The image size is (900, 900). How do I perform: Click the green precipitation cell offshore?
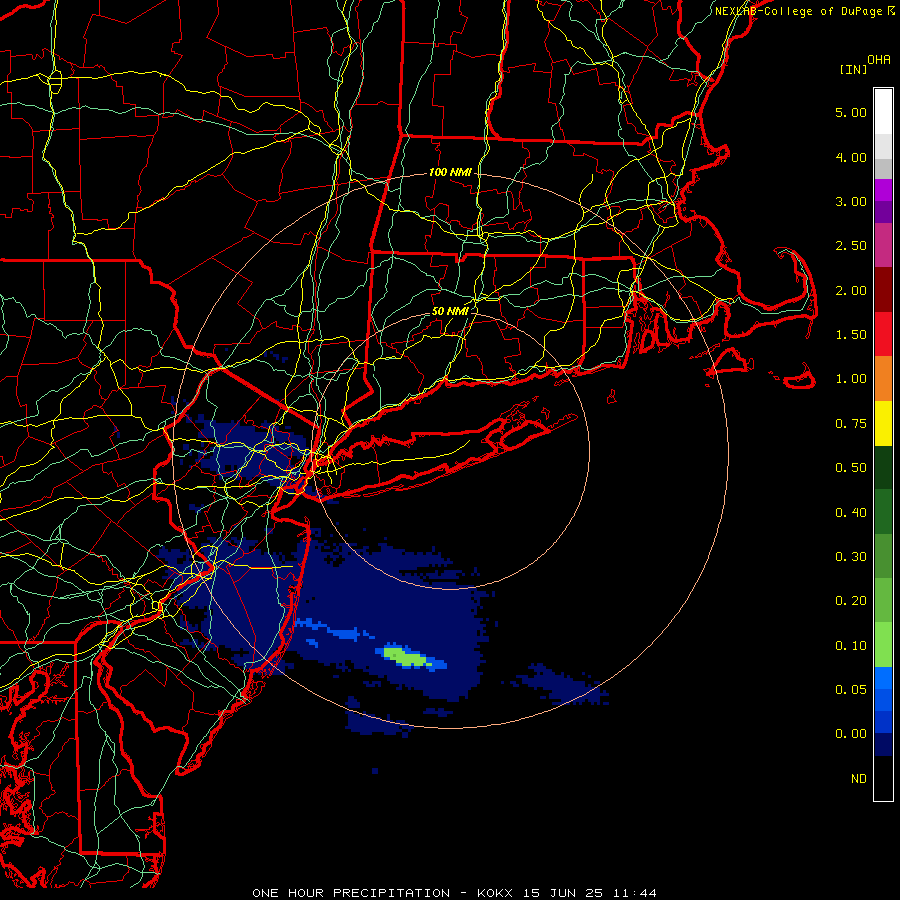pos(407,656)
